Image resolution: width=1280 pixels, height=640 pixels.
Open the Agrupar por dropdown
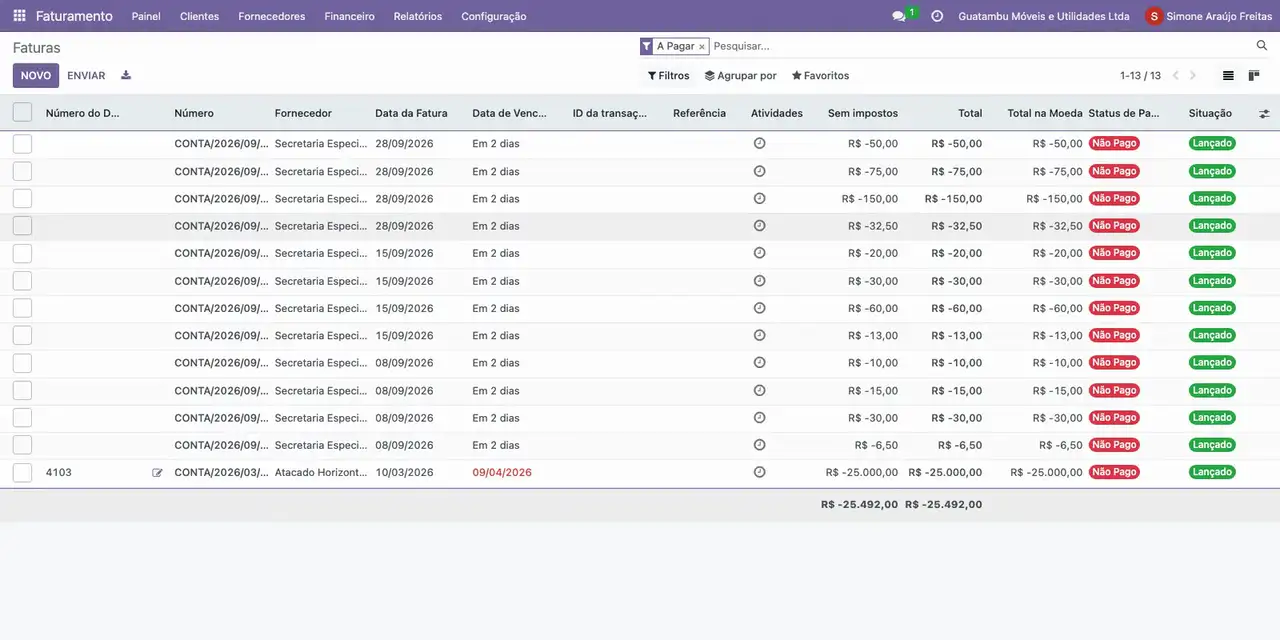pos(741,76)
